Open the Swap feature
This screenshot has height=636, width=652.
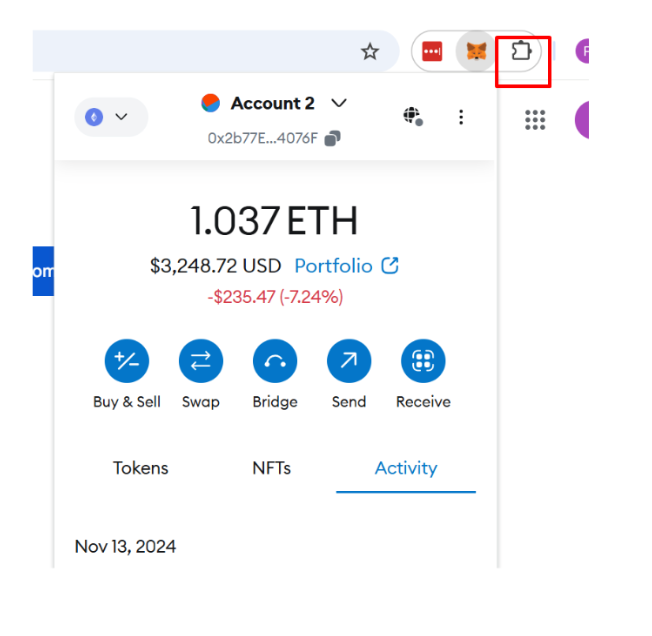click(201, 362)
